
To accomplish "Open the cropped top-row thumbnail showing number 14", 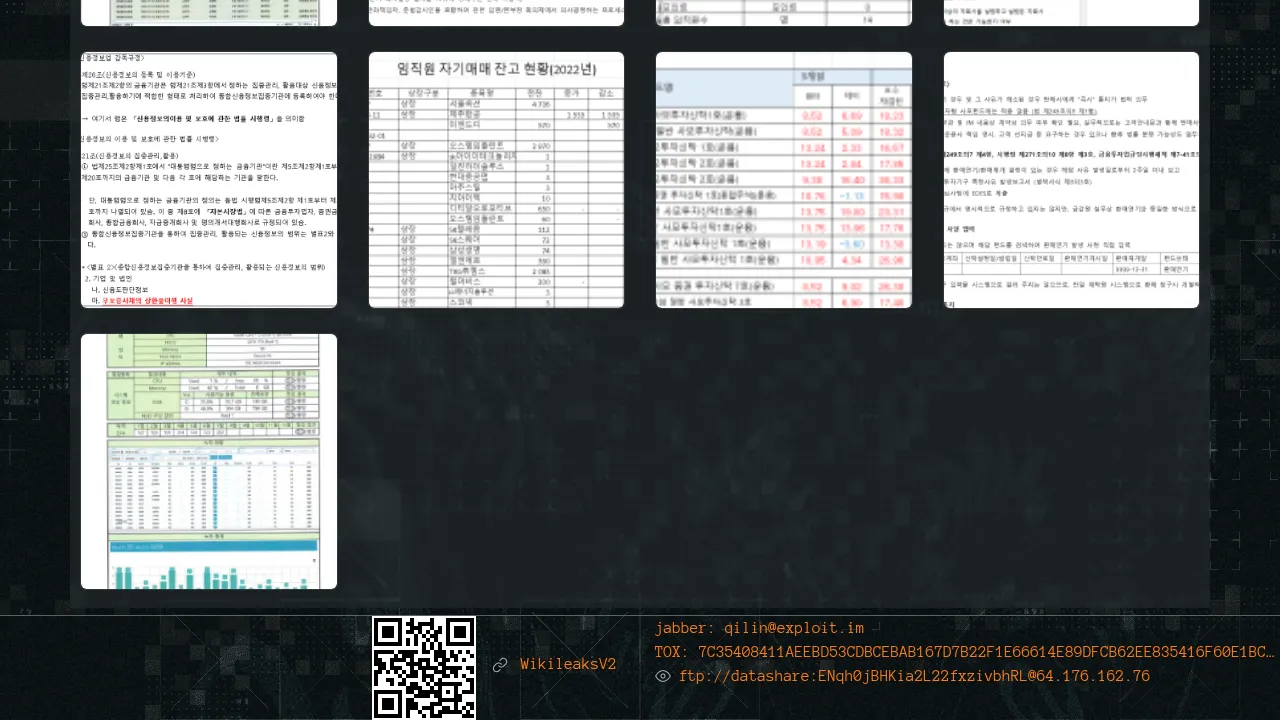I will [x=784, y=12].
